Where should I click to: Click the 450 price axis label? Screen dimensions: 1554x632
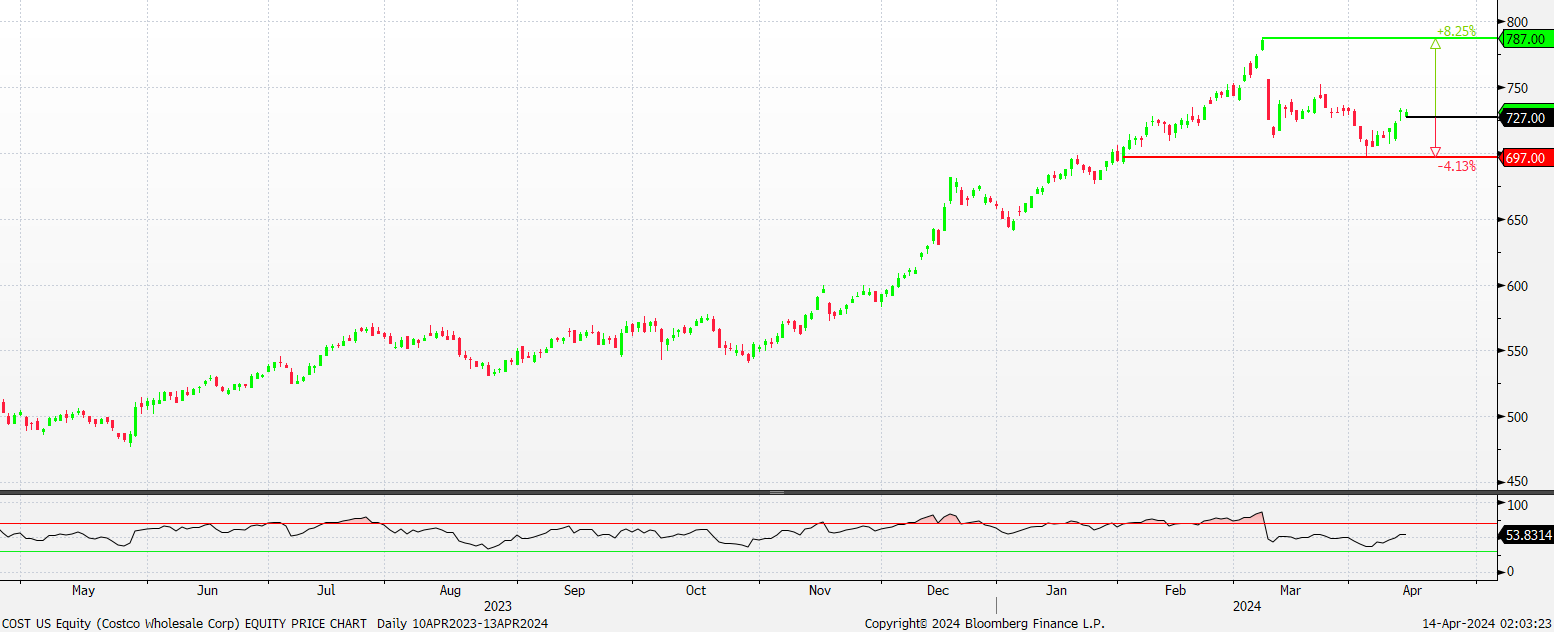(1516, 483)
